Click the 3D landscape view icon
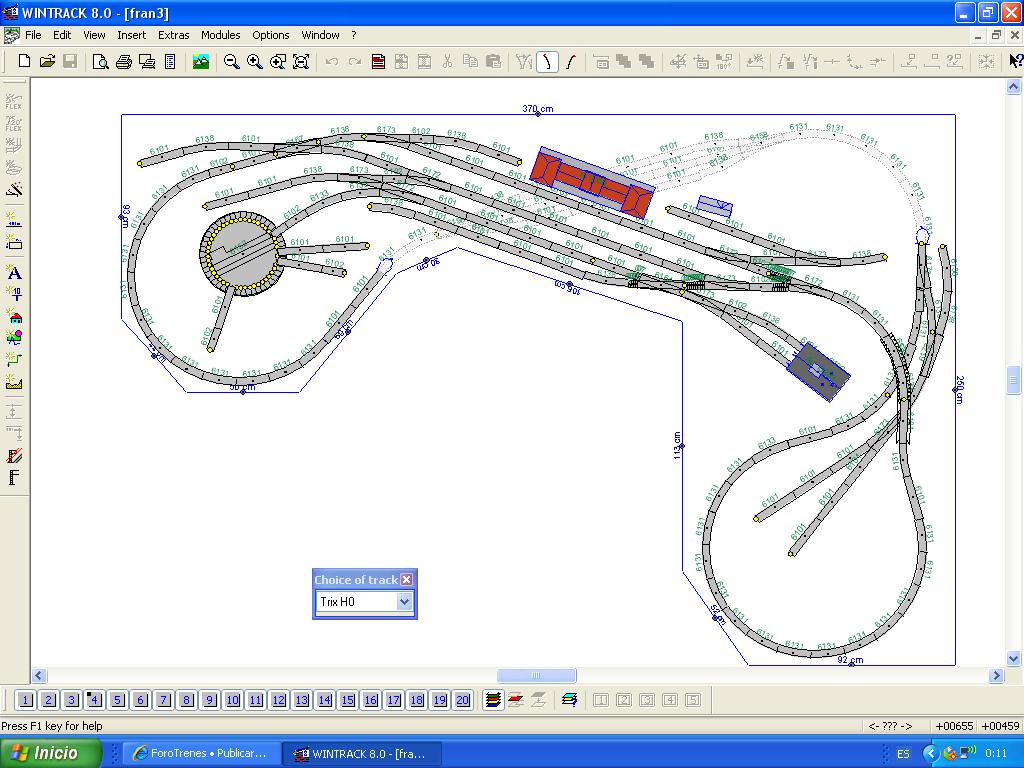The height and width of the screenshot is (768, 1024). point(200,61)
